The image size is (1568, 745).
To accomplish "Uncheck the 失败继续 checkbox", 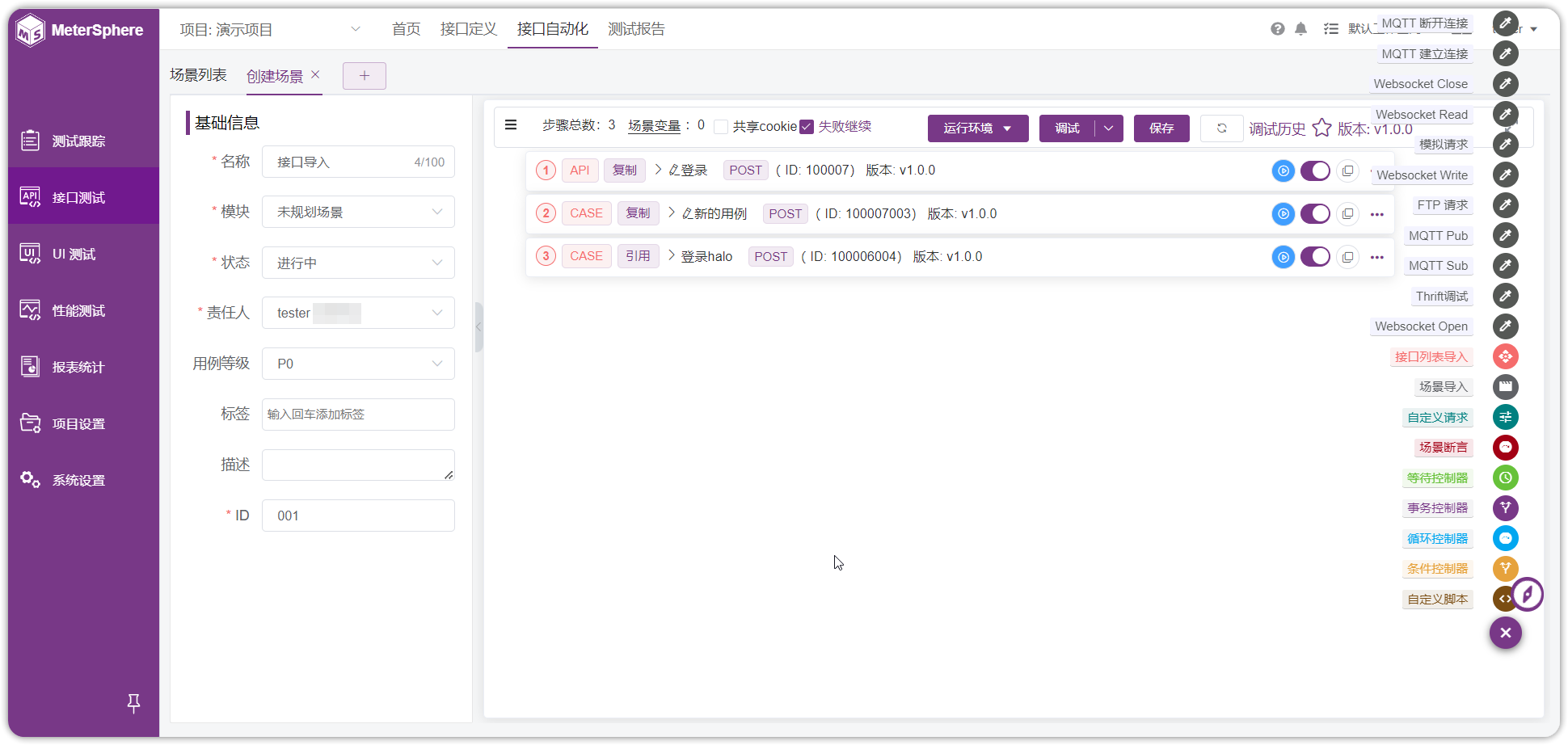I will pos(807,127).
